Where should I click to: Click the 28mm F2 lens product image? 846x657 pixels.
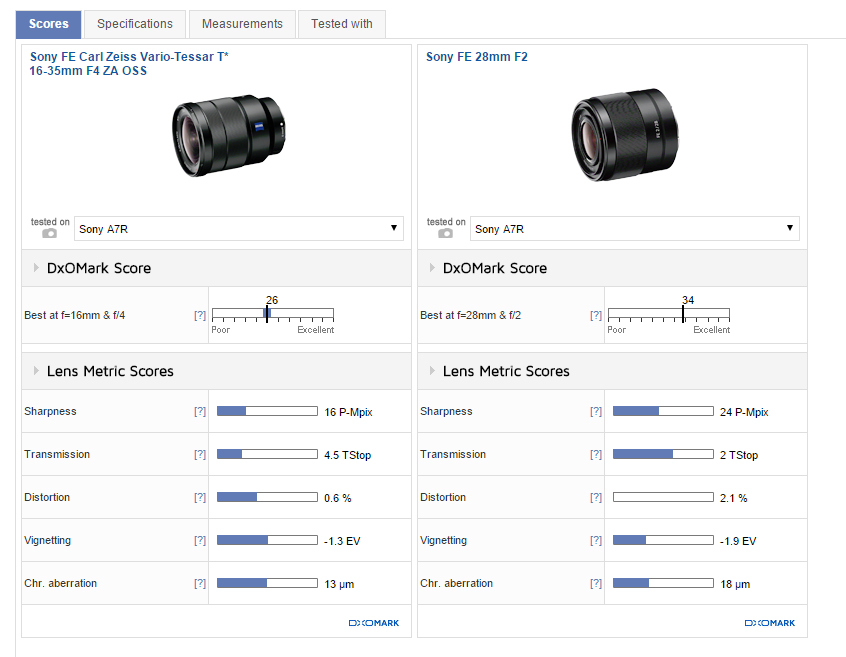pos(625,134)
